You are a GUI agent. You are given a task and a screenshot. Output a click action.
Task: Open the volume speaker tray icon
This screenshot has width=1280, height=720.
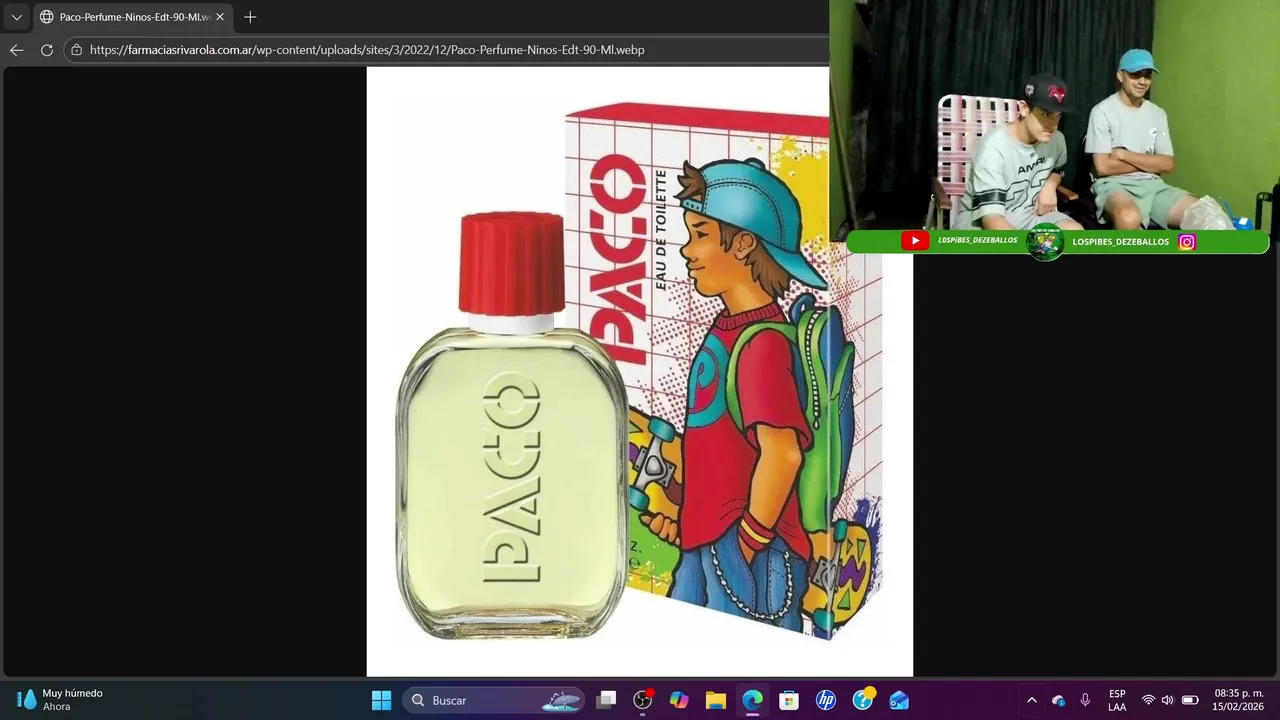coord(1167,700)
